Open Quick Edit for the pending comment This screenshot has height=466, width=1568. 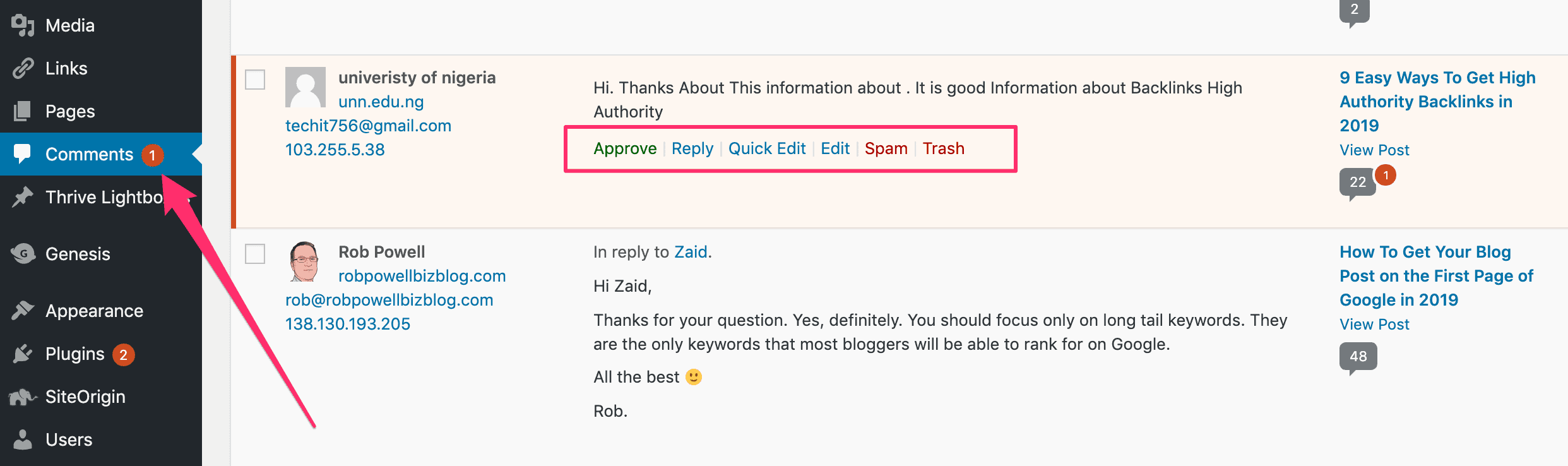[x=766, y=148]
